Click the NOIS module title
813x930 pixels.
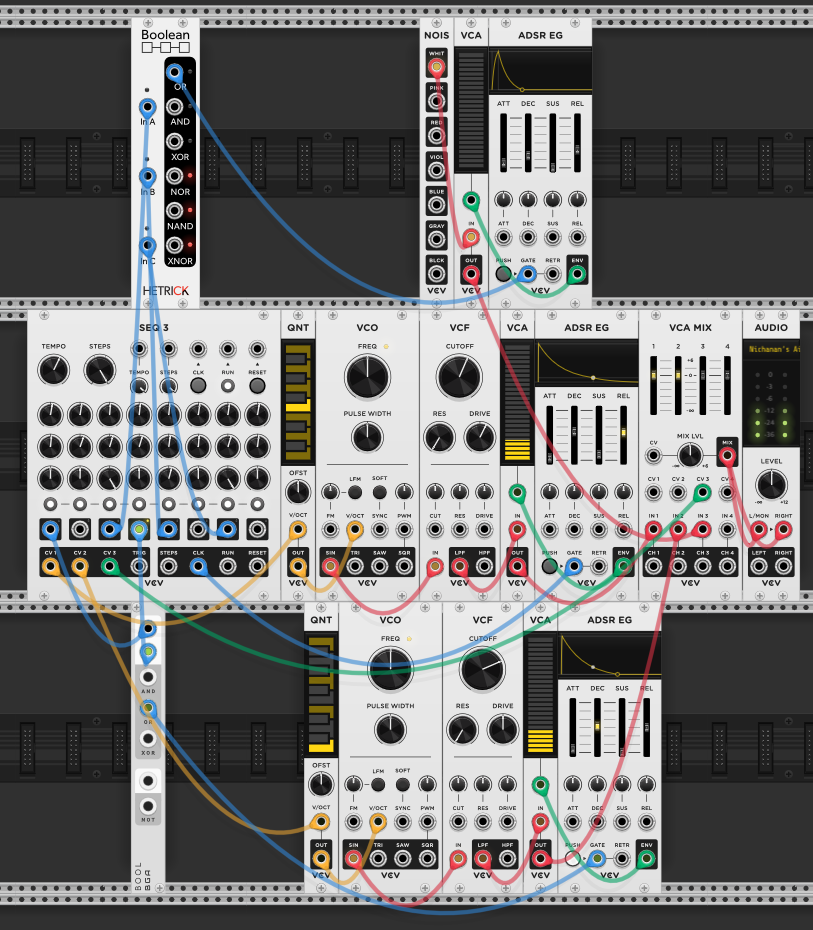point(436,35)
